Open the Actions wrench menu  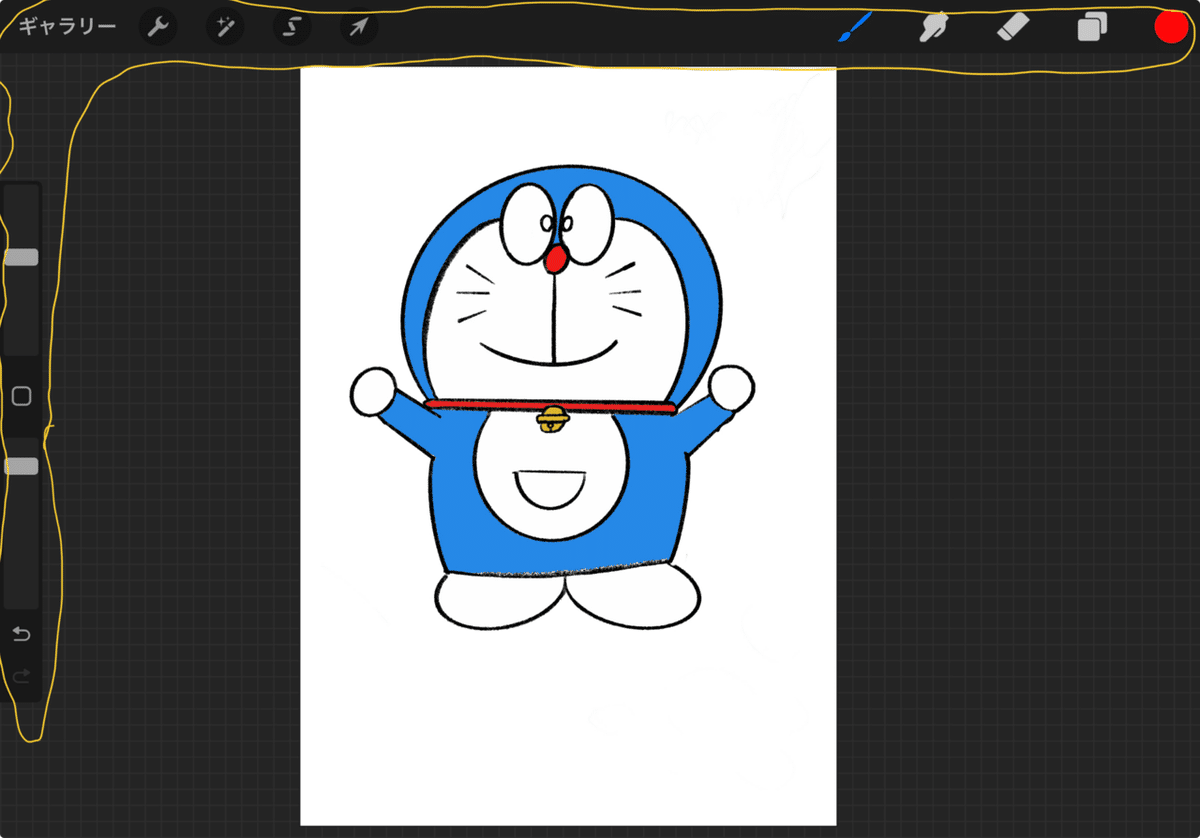[x=157, y=27]
